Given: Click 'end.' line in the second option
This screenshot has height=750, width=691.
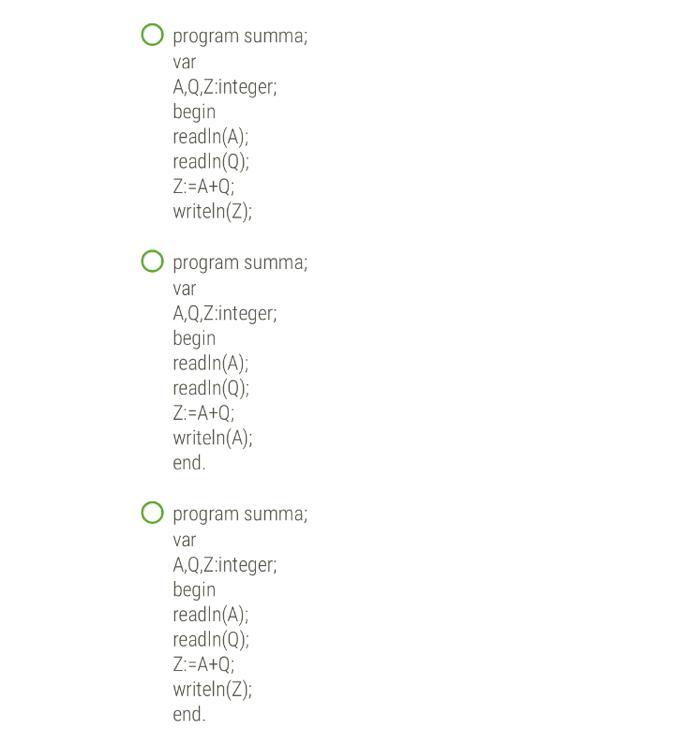Looking at the screenshot, I should [x=189, y=463].
